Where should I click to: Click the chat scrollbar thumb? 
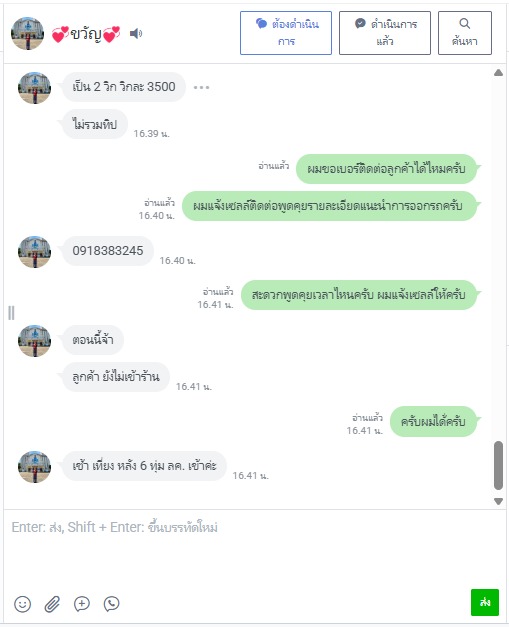(x=498, y=465)
